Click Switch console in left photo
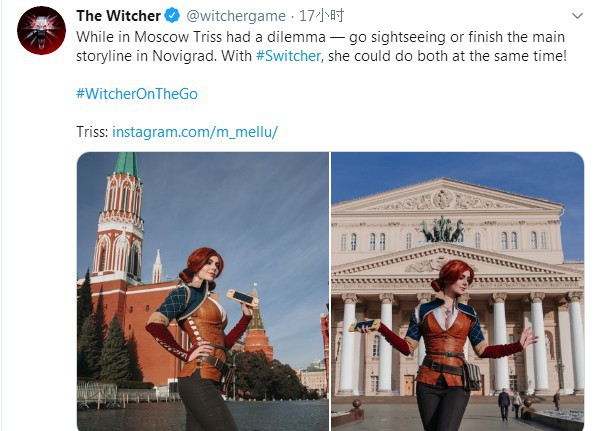The image size is (596, 431). point(243,298)
